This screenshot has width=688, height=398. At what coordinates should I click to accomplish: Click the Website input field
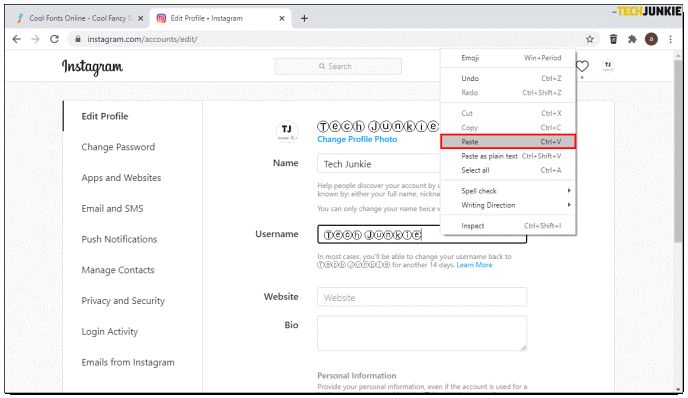[x=422, y=297]
